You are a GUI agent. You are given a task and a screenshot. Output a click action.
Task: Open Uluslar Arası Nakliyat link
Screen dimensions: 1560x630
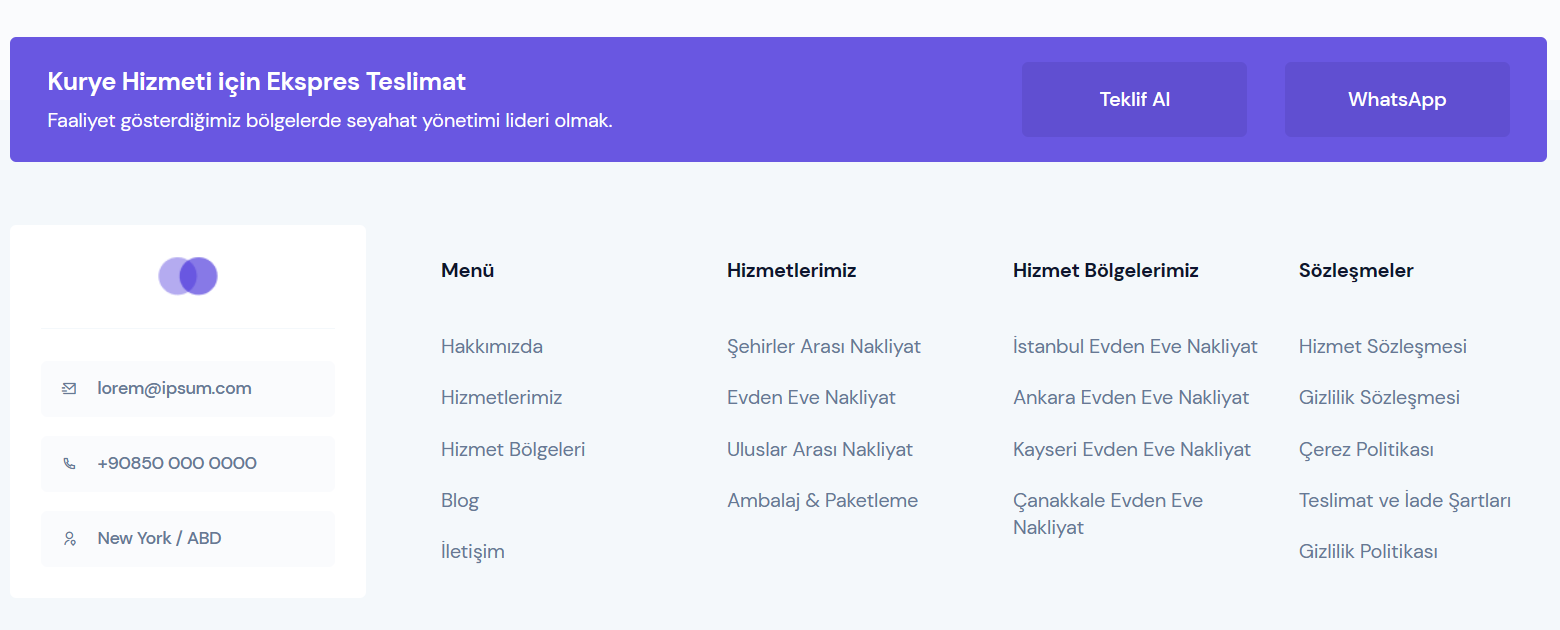click(820, 449)
